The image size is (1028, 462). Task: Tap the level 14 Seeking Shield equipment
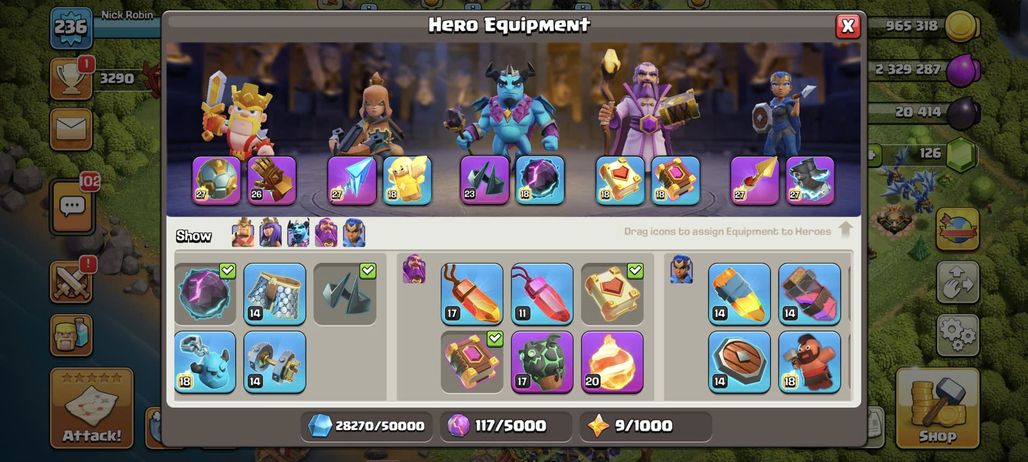740,362
